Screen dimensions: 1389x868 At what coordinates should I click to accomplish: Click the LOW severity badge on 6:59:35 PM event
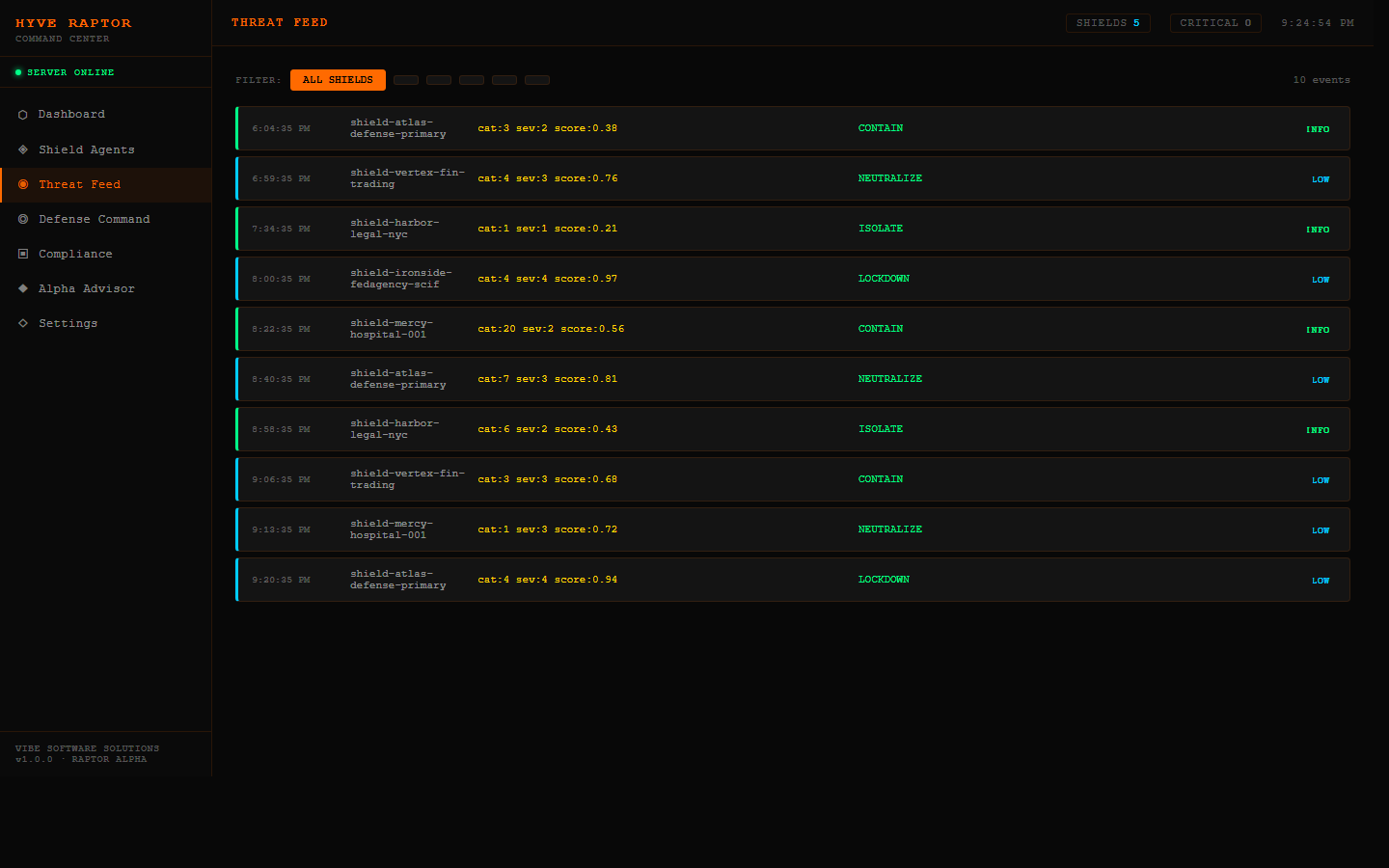point(1321,179)
